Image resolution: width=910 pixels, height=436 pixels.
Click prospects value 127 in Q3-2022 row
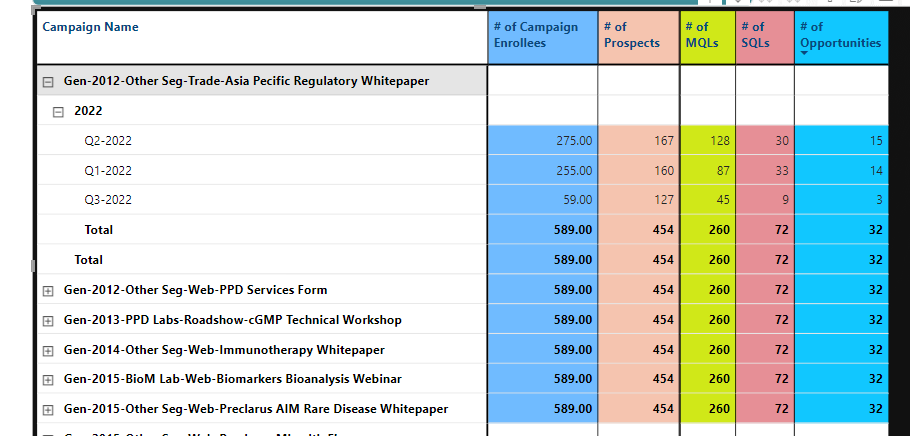pyautogui.click(x=664, y=200)
